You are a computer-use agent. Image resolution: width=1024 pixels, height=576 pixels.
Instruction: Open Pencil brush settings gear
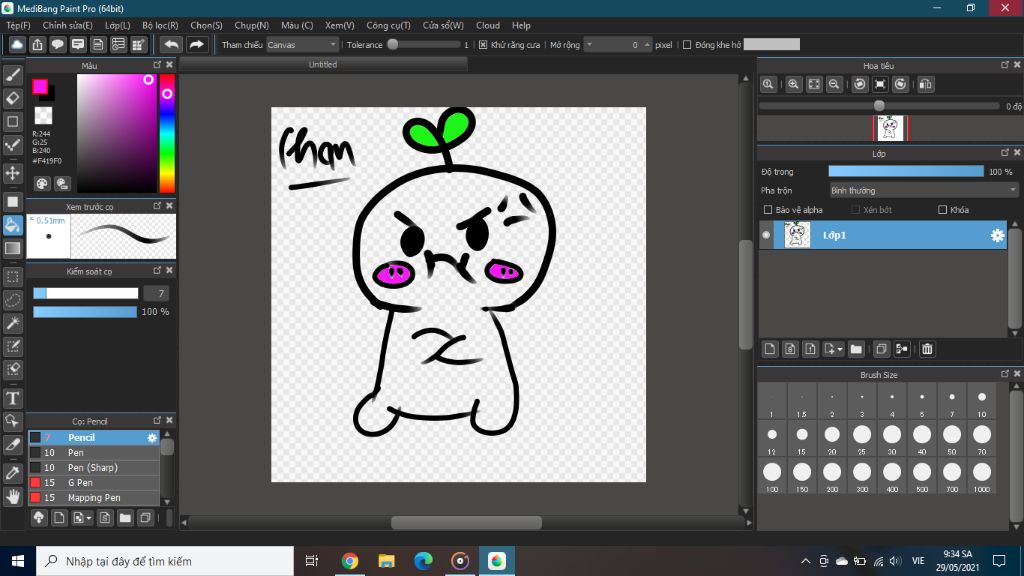[152, 438]
